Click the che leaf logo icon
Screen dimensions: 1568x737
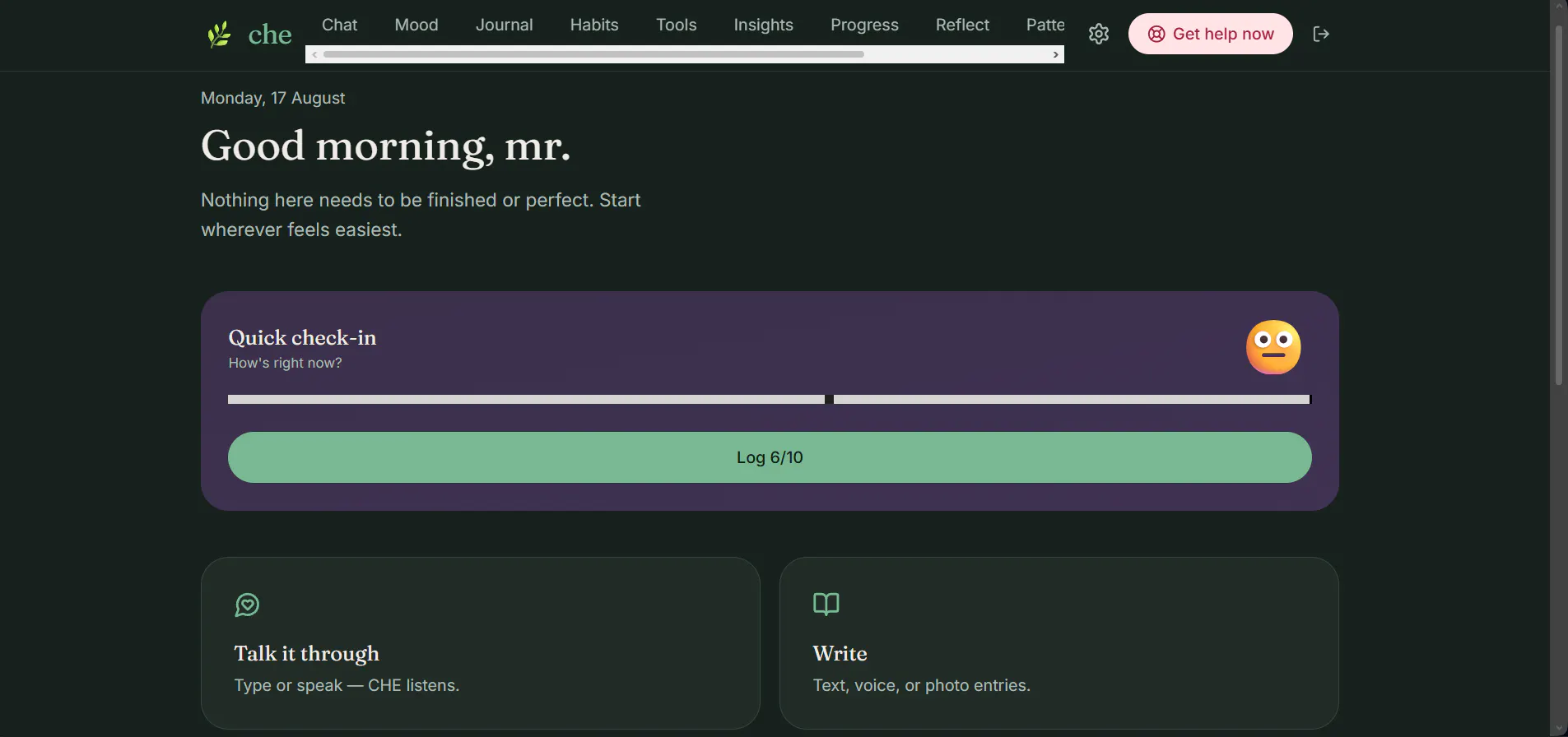point(219,35)
